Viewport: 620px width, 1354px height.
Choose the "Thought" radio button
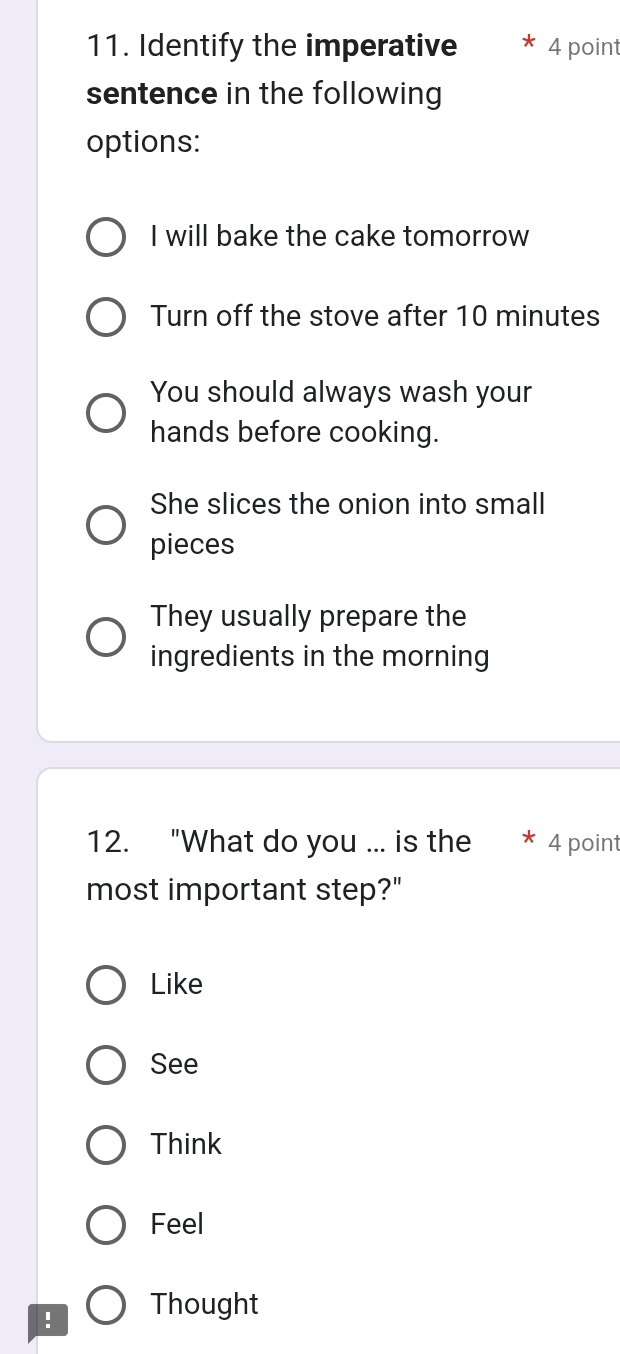point(106,1305)
